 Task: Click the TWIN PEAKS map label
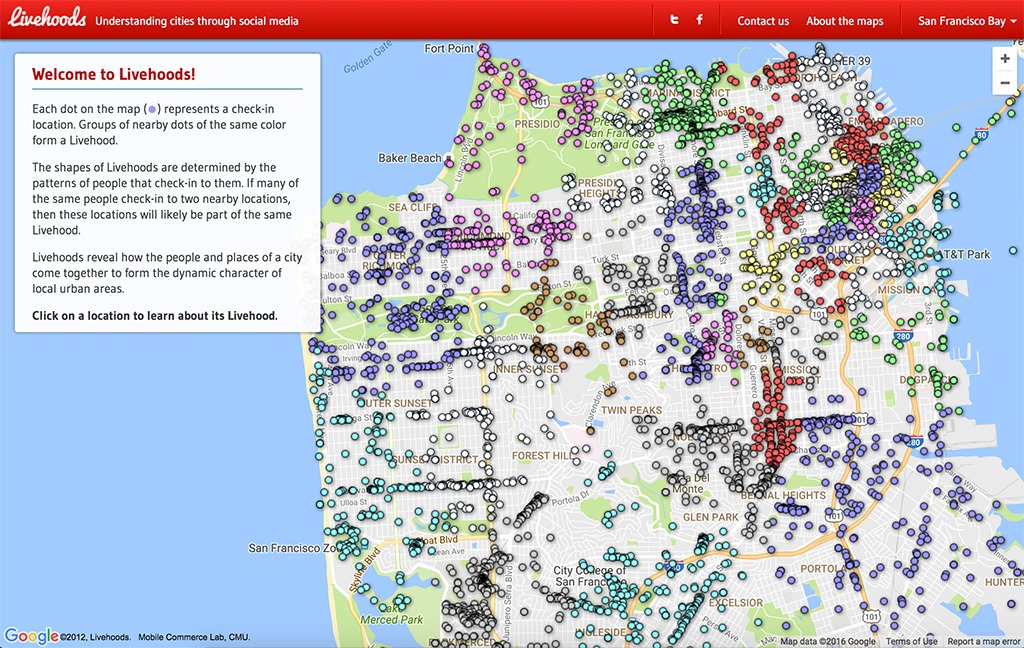pyautogui.click(x=631, y=410)
